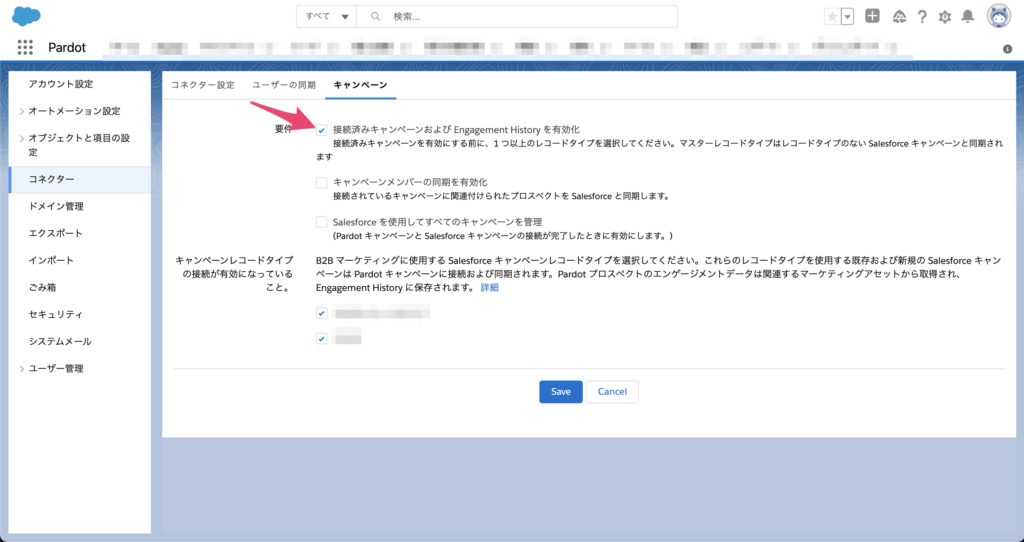Open セキュリティ in the sidebar
Screen dimensions: 1024x542
pos(56,314)
